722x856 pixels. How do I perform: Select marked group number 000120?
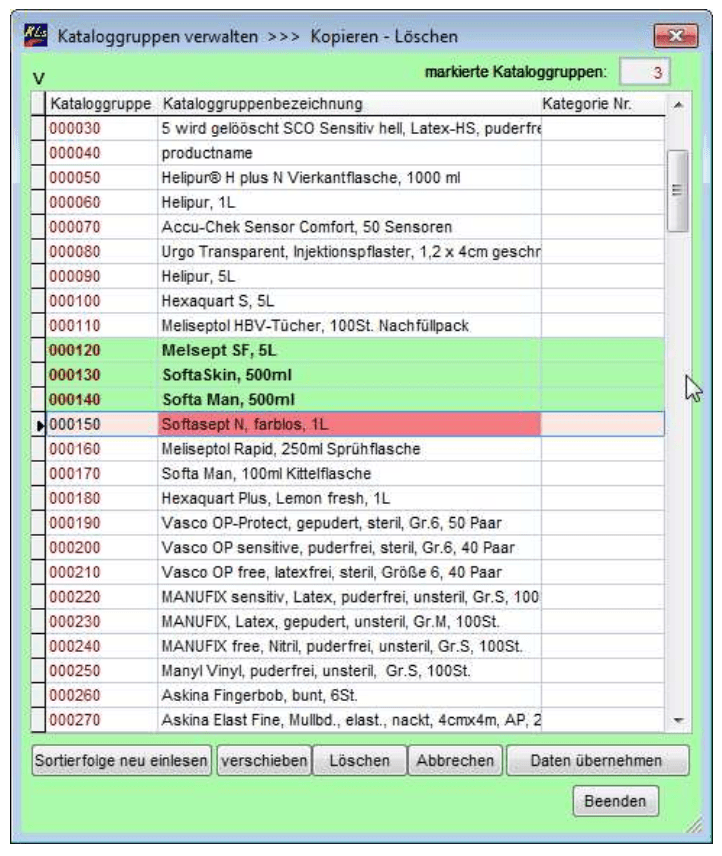[x=102, y=350]
